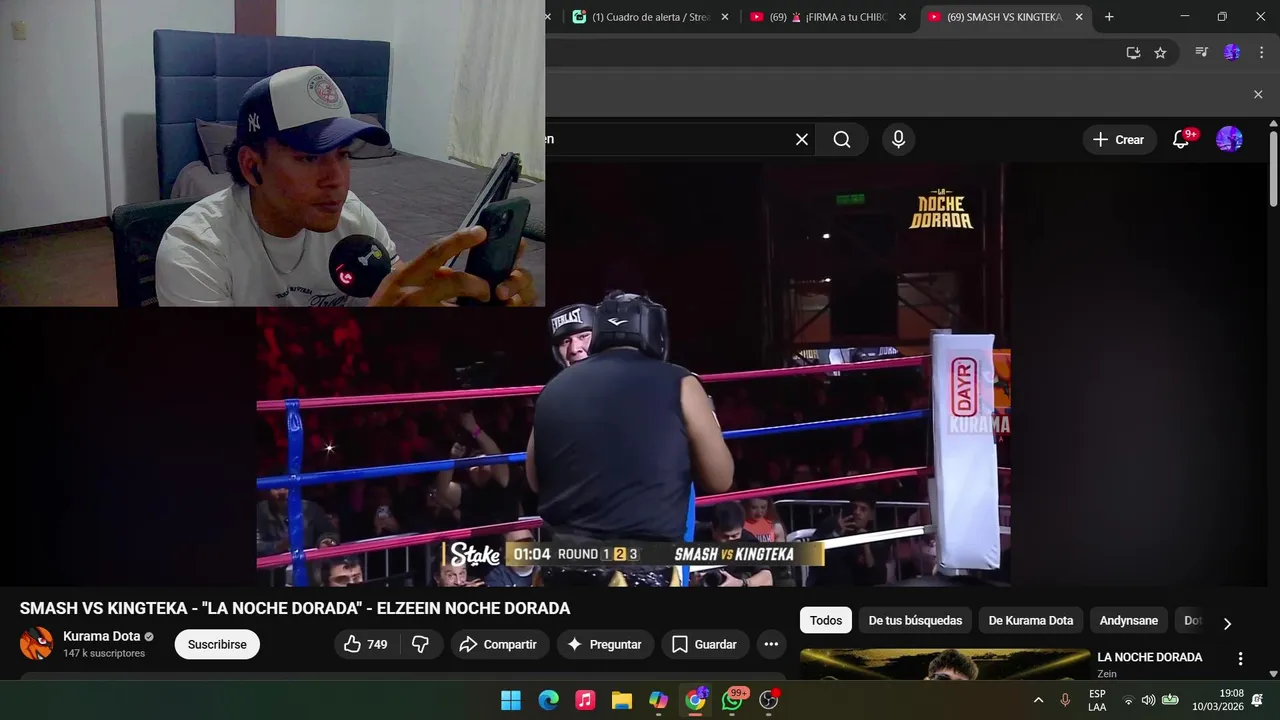Open the Windows Start menu
1280x720 pixels.
[x=511, y=700]
